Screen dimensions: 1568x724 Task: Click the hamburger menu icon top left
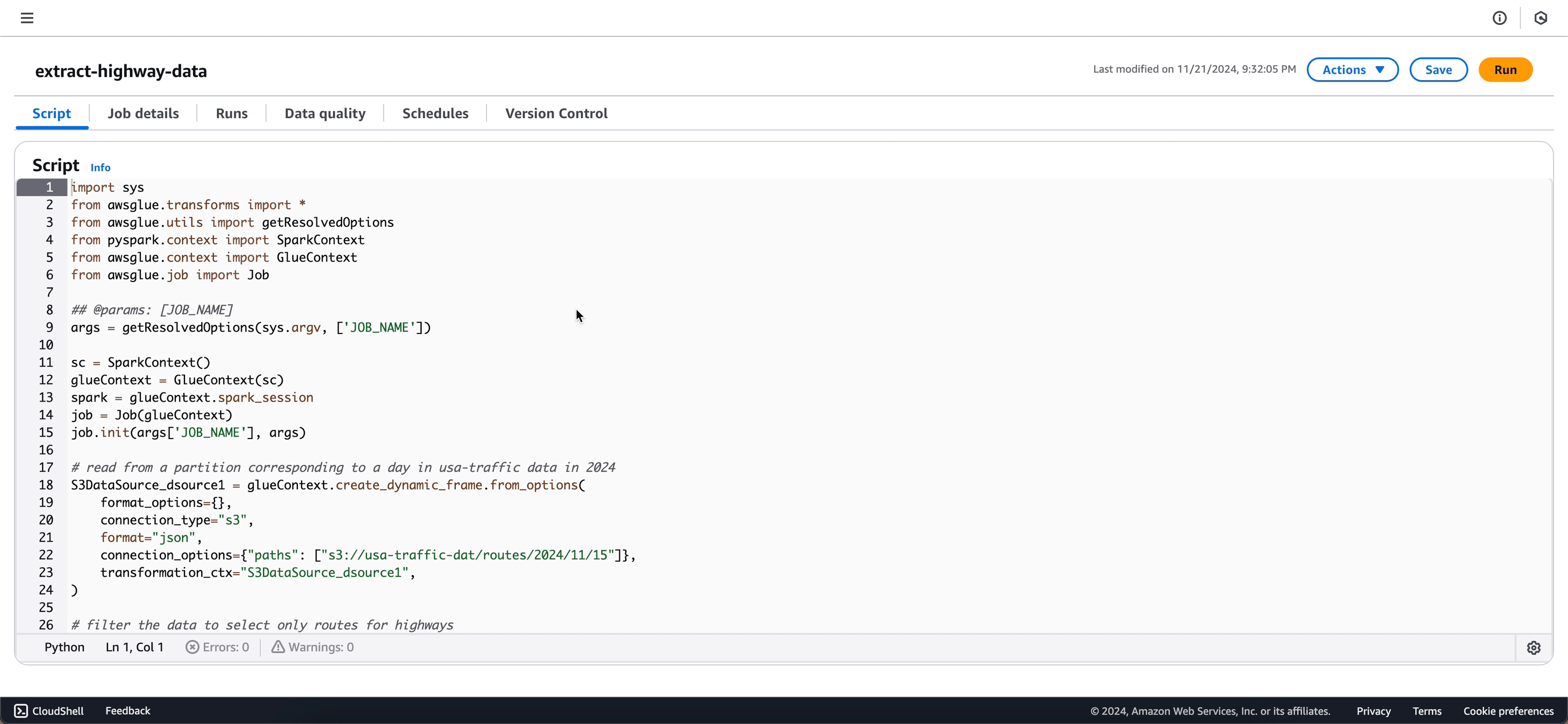click(27, 18)
